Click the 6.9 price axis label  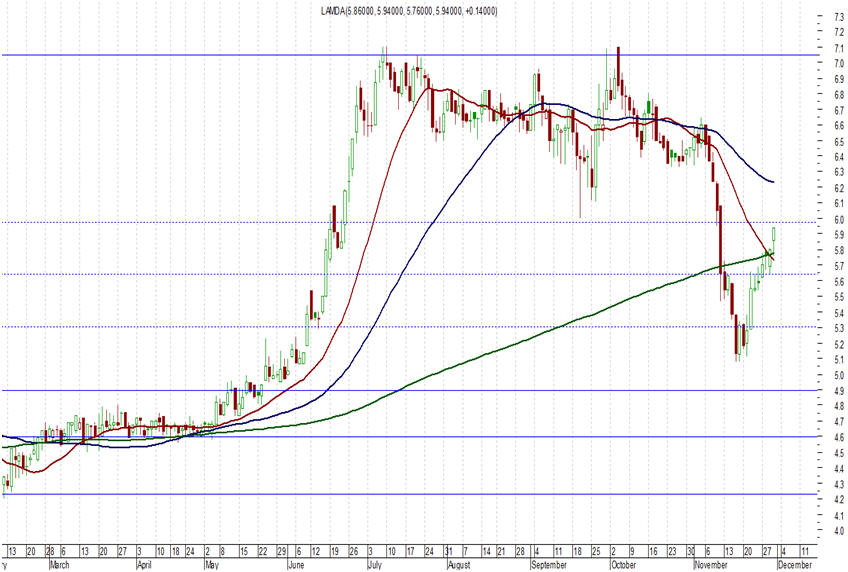839,79
